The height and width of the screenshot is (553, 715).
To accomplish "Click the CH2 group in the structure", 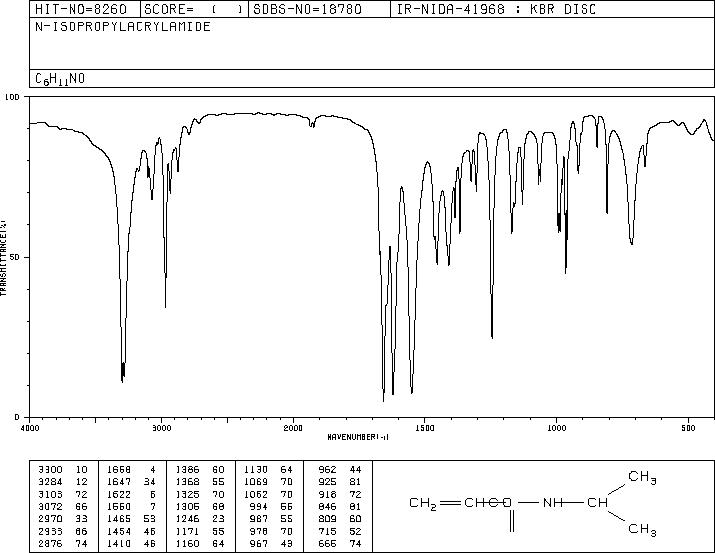I will (x=423, y=503).
